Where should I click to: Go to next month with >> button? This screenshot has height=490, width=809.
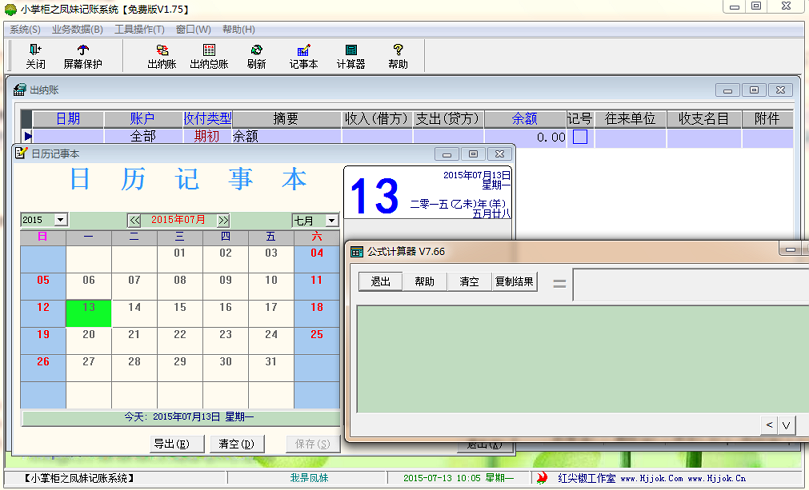point(223,220)
